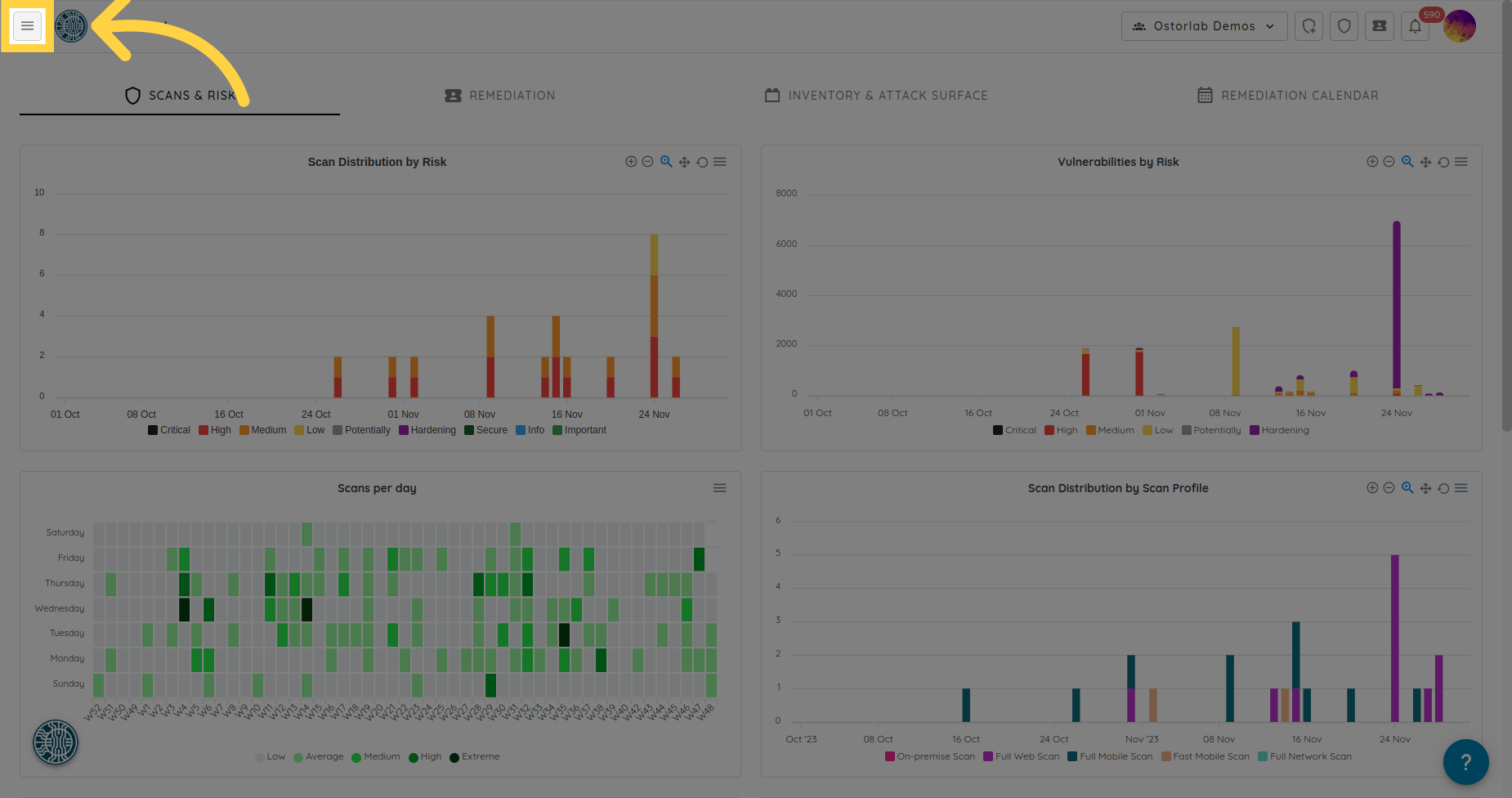This screenshot has width=1512, height=798.
Task: Zoom out on Vulnerabilities by Risk chart
Action: pos(1389,162)
